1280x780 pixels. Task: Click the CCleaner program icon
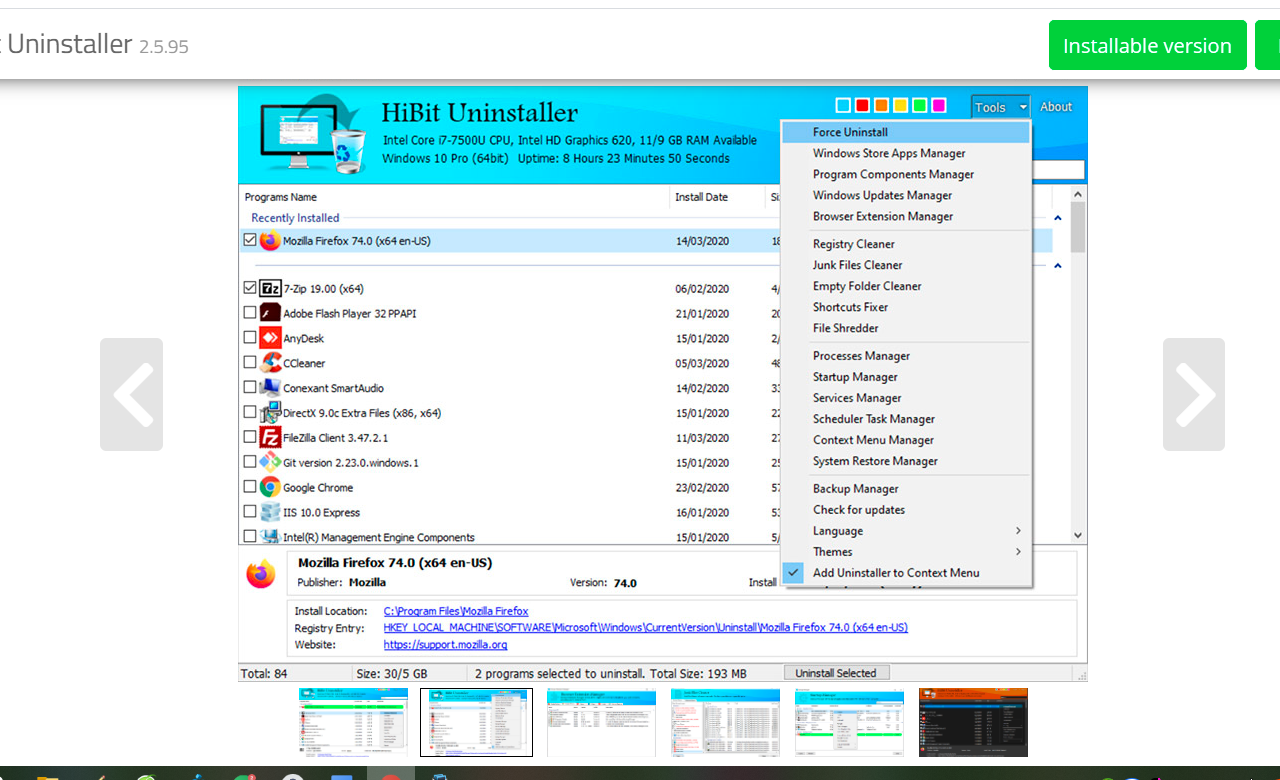(x=268, y=362)
